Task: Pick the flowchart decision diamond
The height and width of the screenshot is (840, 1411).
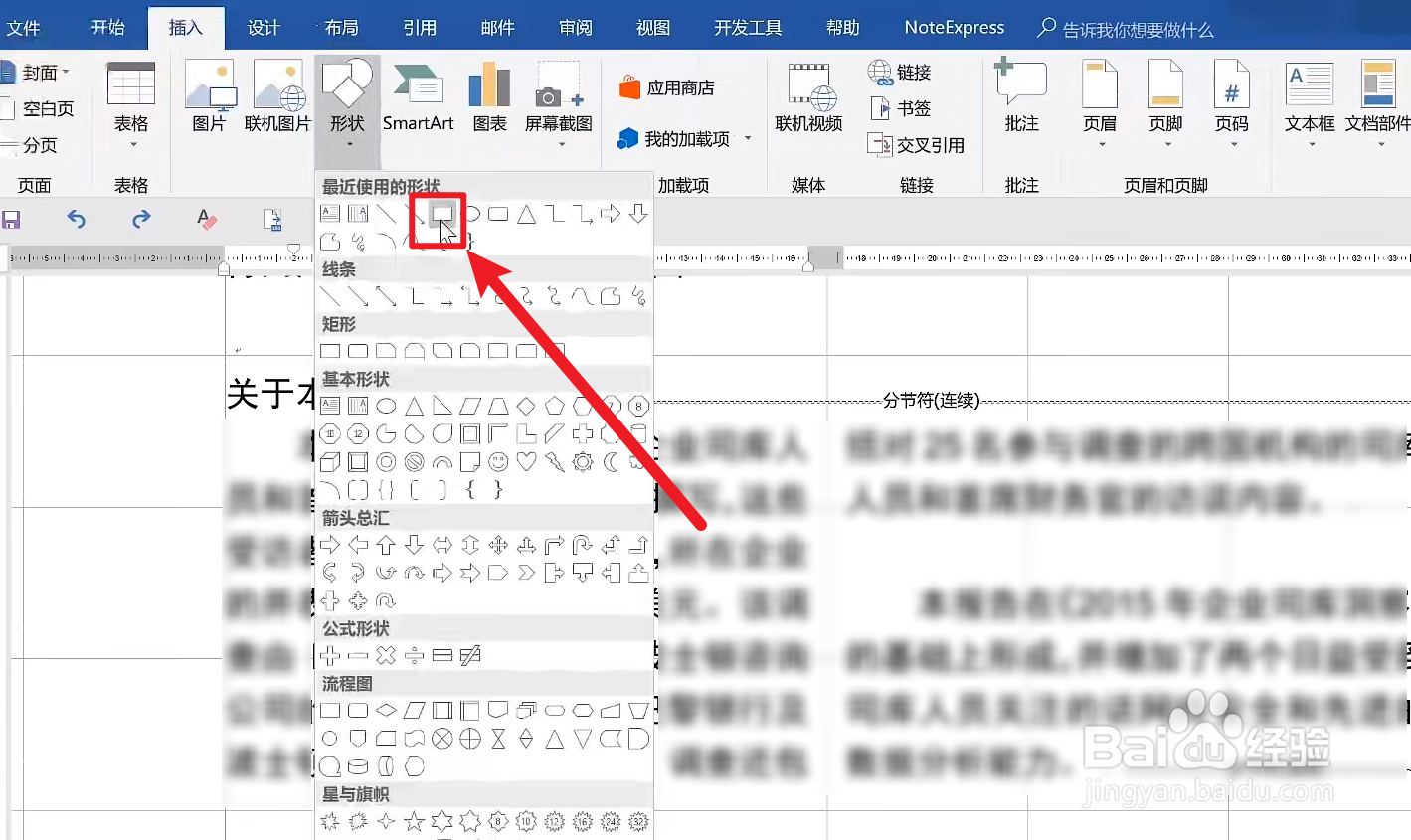Action: pos(386,710)
